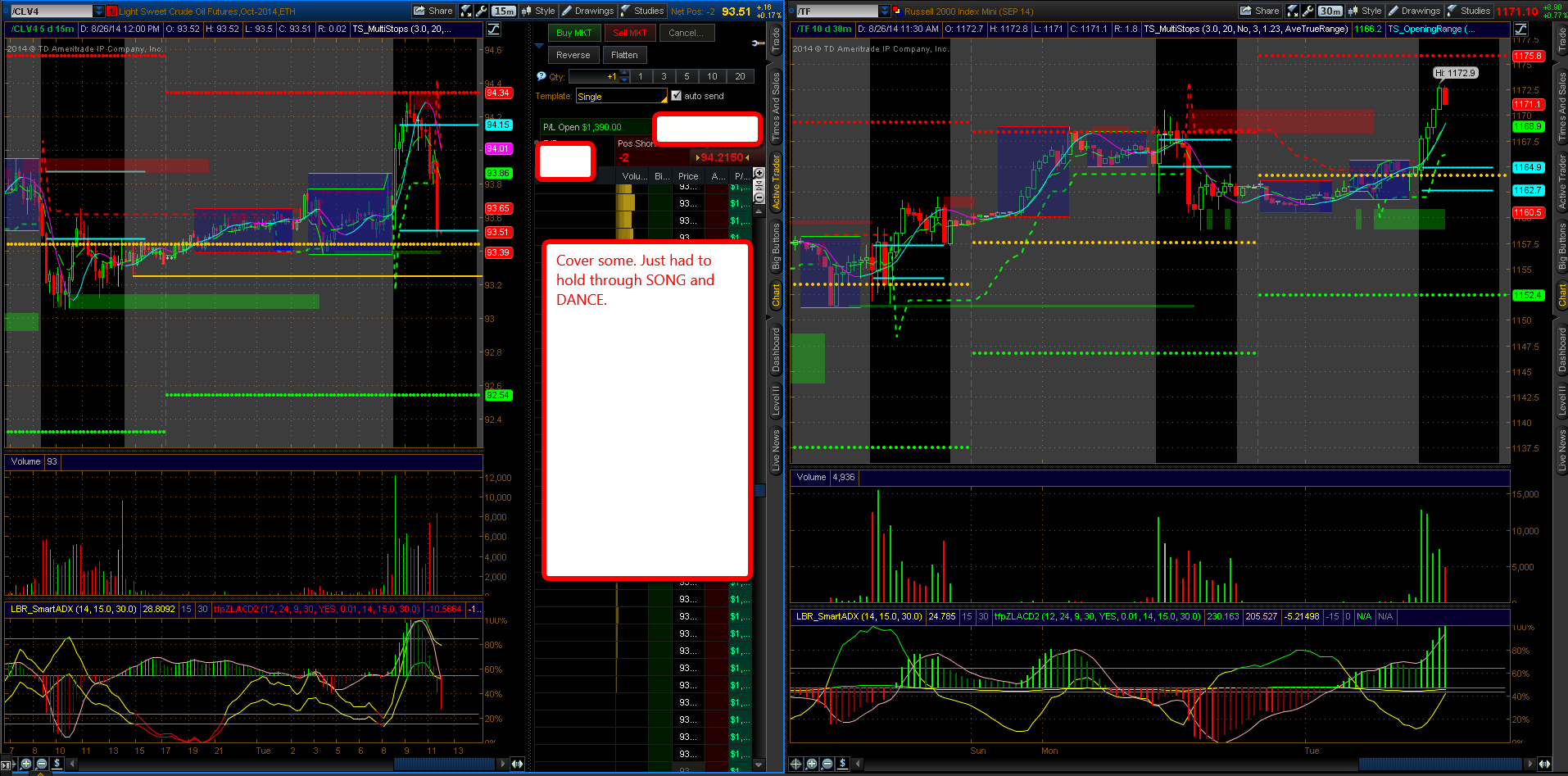Open the Template dropdown showing Single
Image resolution: width=1568 pixels, height=776 pixels.
click(x=622, y=97)
